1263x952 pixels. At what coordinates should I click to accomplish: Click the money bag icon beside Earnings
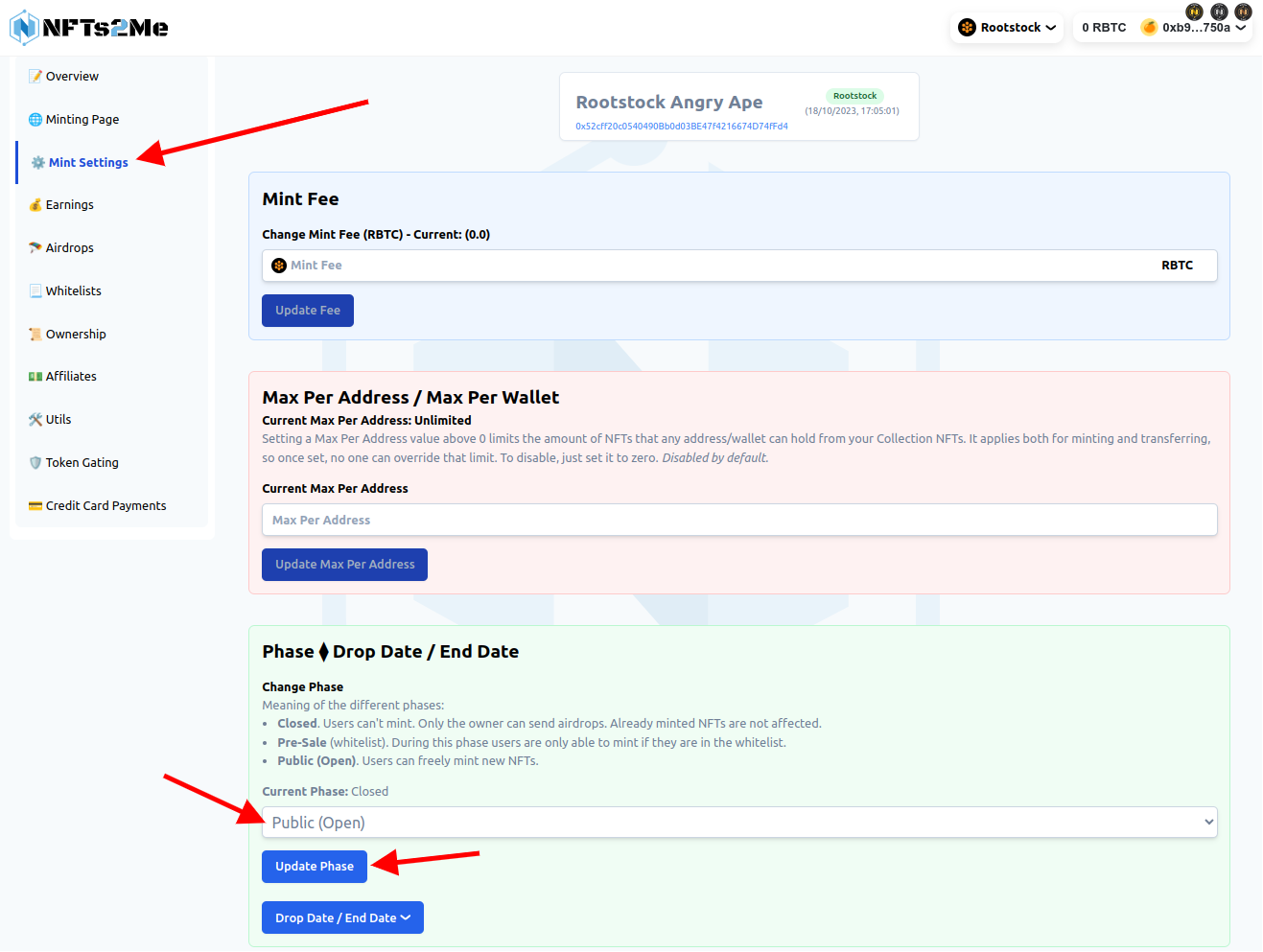coord(35,204)
